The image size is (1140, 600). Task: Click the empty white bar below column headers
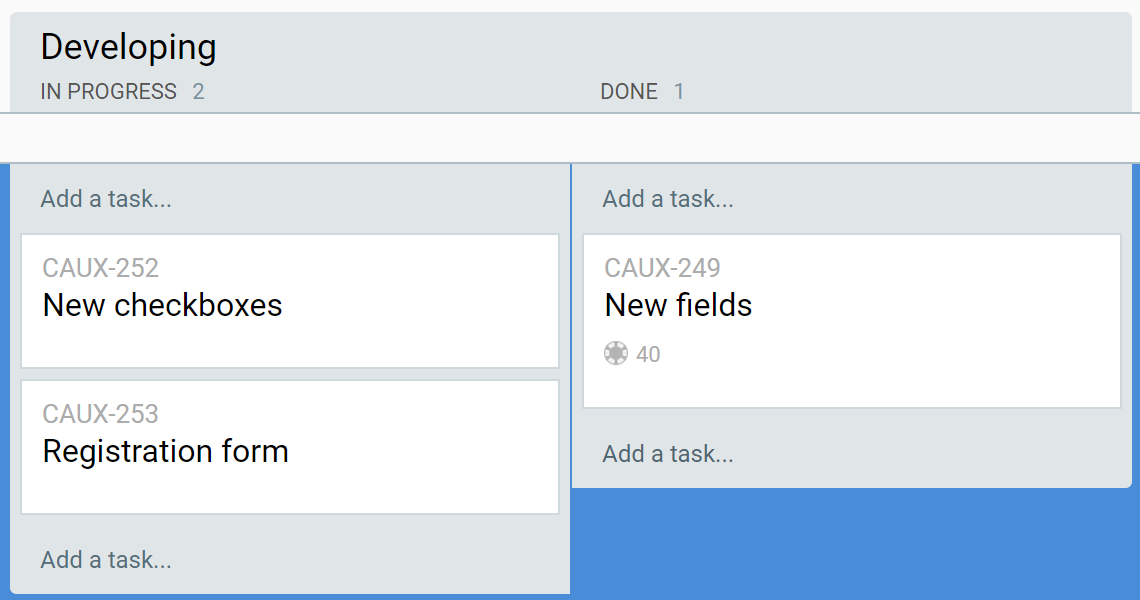pos(570,138)
